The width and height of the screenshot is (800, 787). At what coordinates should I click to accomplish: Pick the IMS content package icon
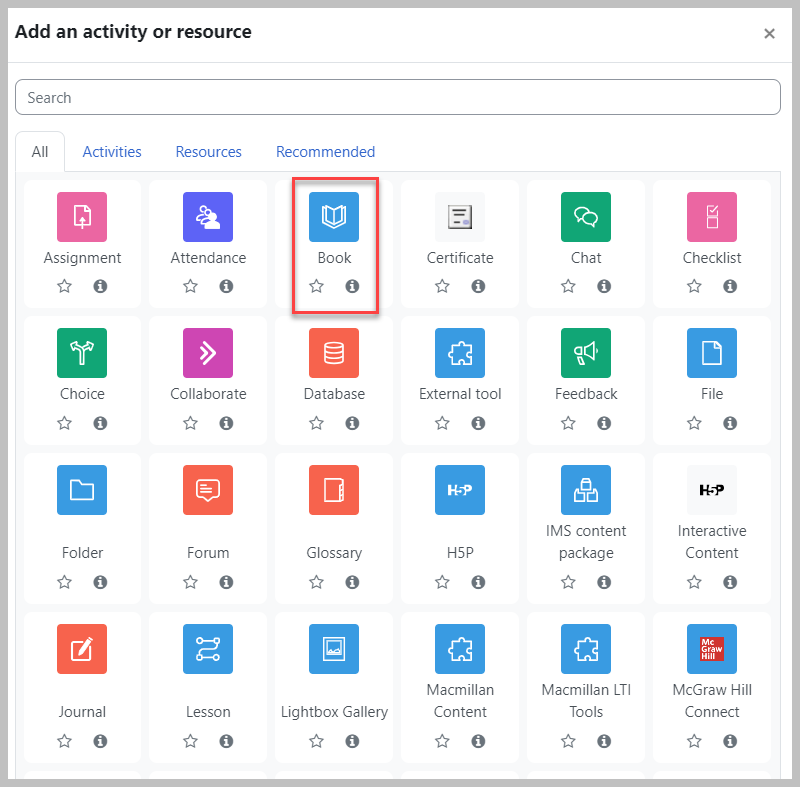[586, 490]
